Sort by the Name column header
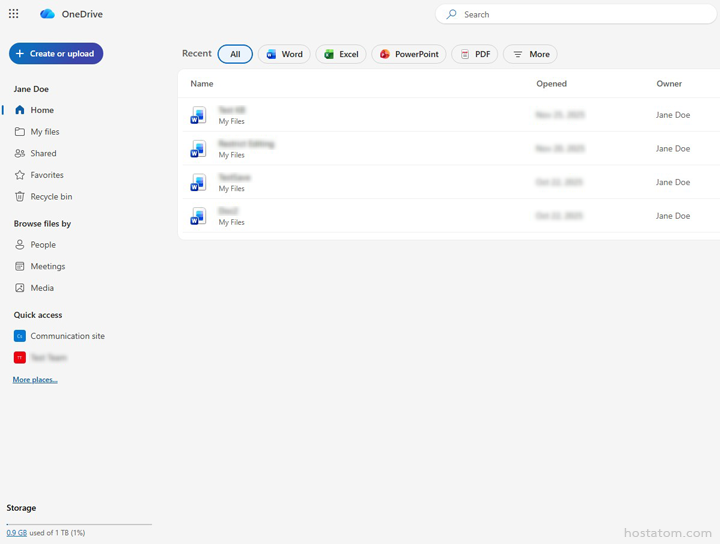 (202, 84)
